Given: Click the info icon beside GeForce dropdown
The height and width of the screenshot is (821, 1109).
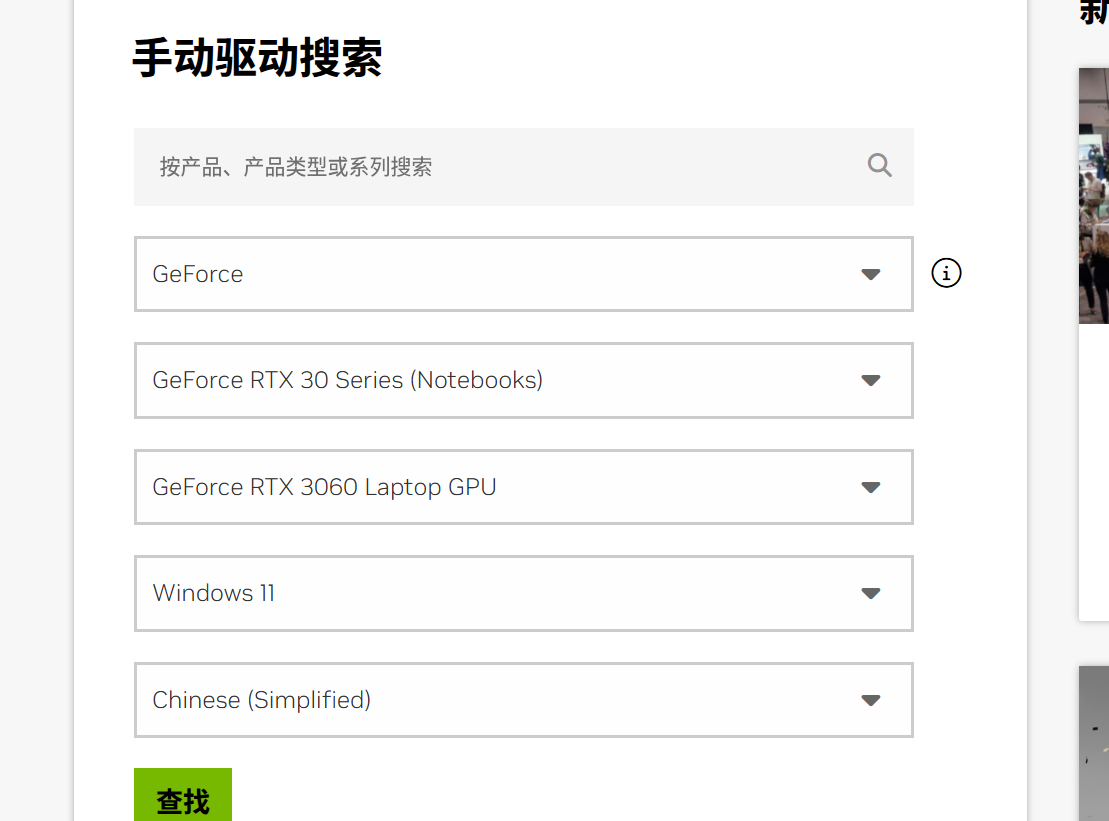Looking at the screenshot, I should (946, 273).
